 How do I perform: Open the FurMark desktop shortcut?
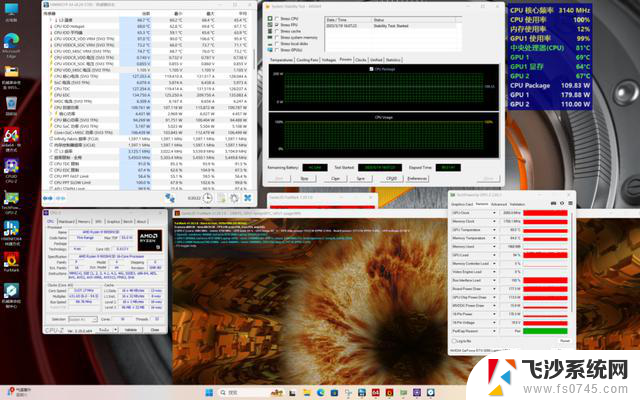pos(11,262)
